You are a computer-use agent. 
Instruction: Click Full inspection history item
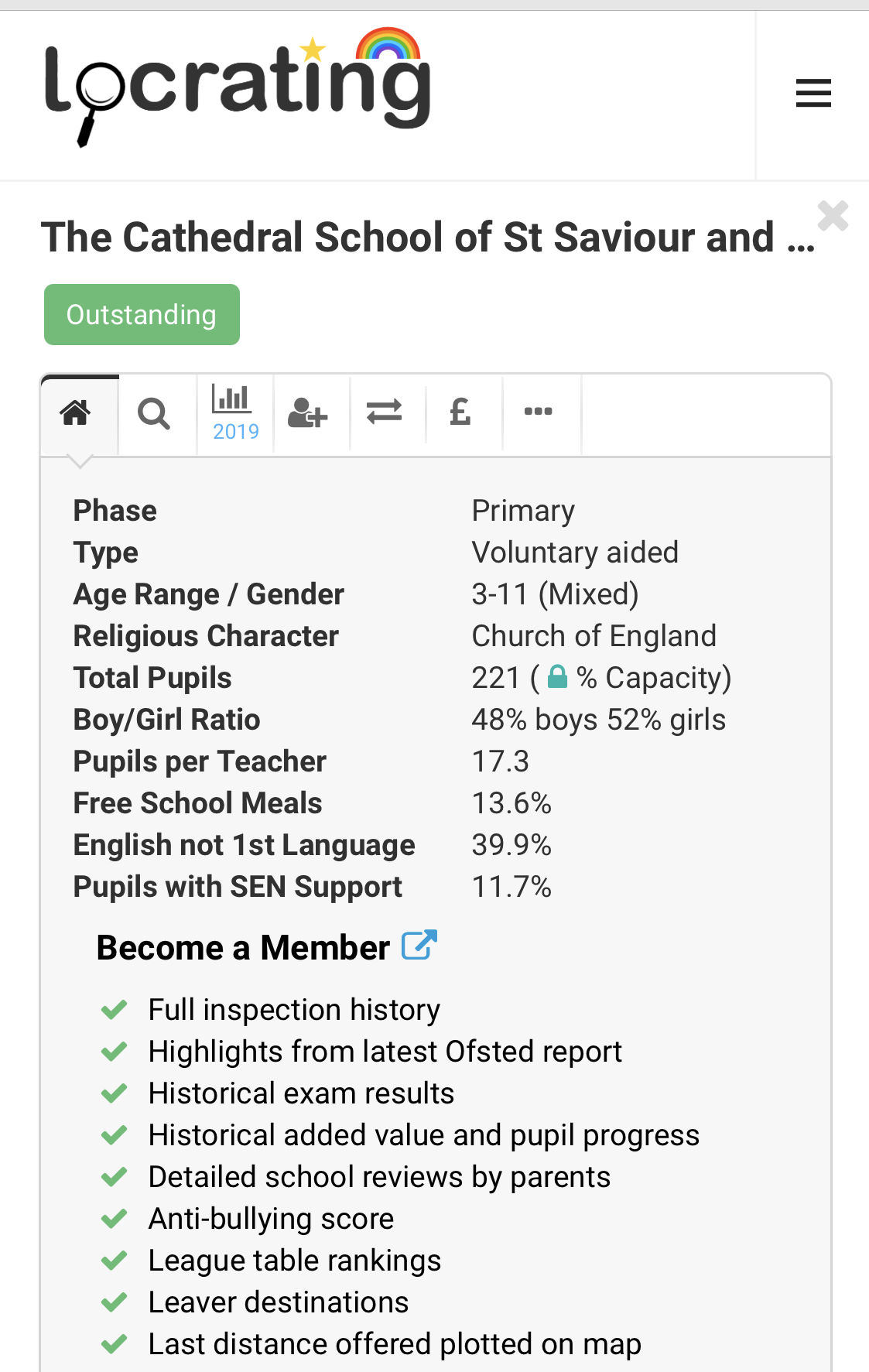pyautogui.click(x=294, y=1010)
